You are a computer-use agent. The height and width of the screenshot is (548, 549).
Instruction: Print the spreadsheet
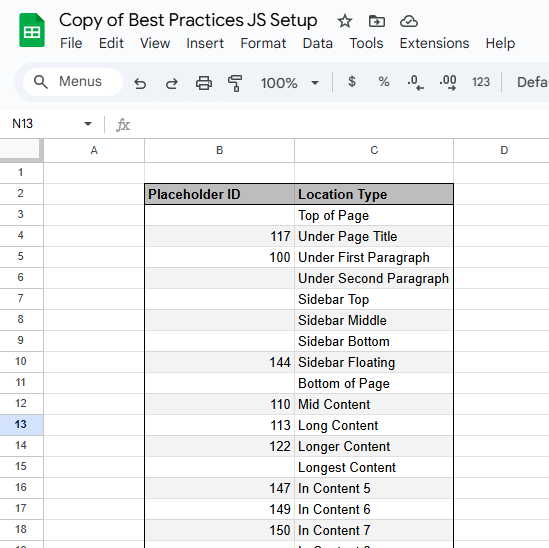[x=204, y=83]
